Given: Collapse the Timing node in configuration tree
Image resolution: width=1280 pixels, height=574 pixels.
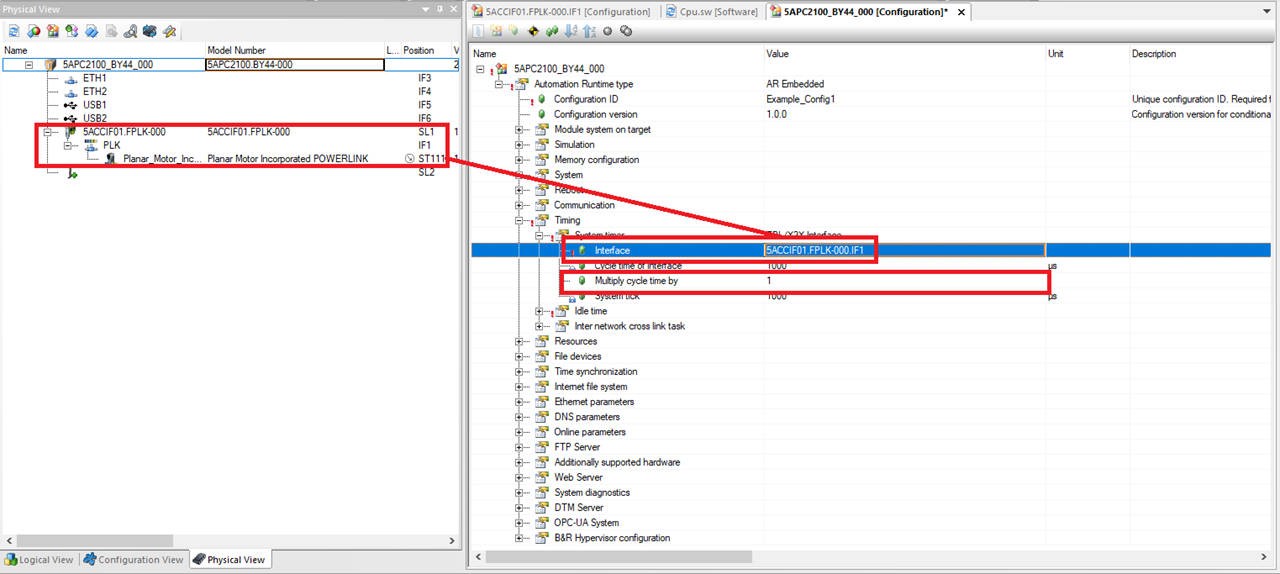Looking at the screenshot, I should point(519,221).
